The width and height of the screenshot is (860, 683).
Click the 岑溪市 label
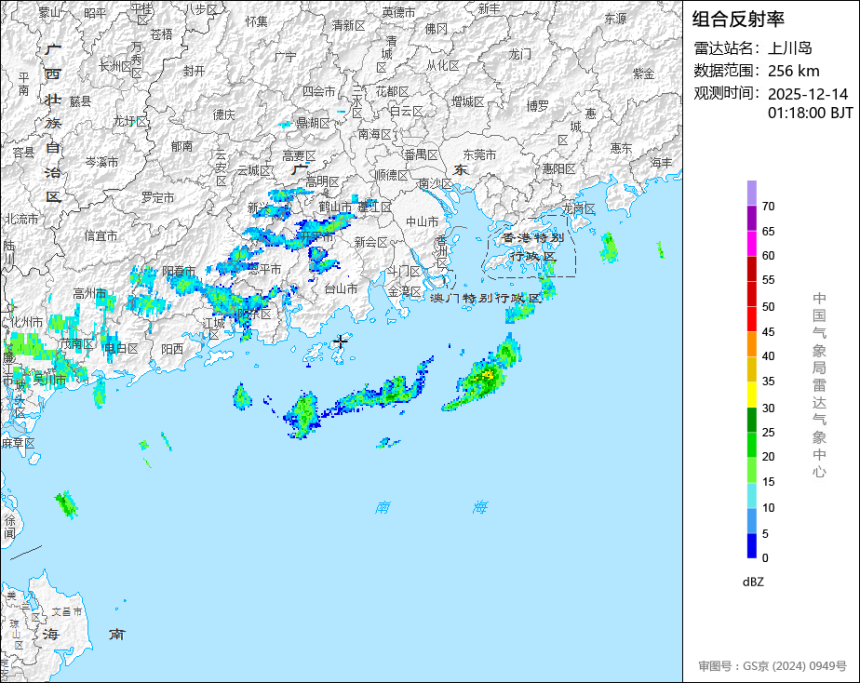click(101, 162)
